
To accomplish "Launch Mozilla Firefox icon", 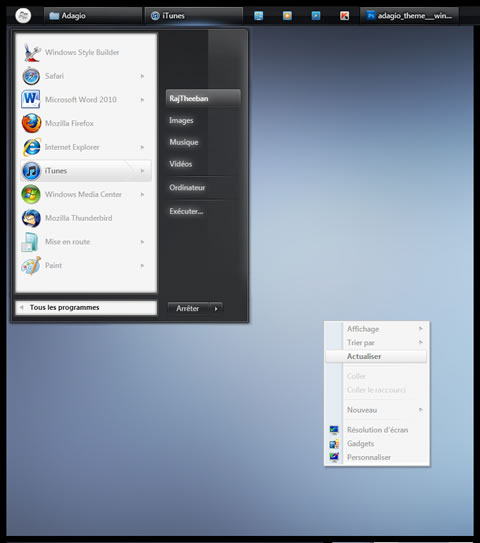I will 31,123.
